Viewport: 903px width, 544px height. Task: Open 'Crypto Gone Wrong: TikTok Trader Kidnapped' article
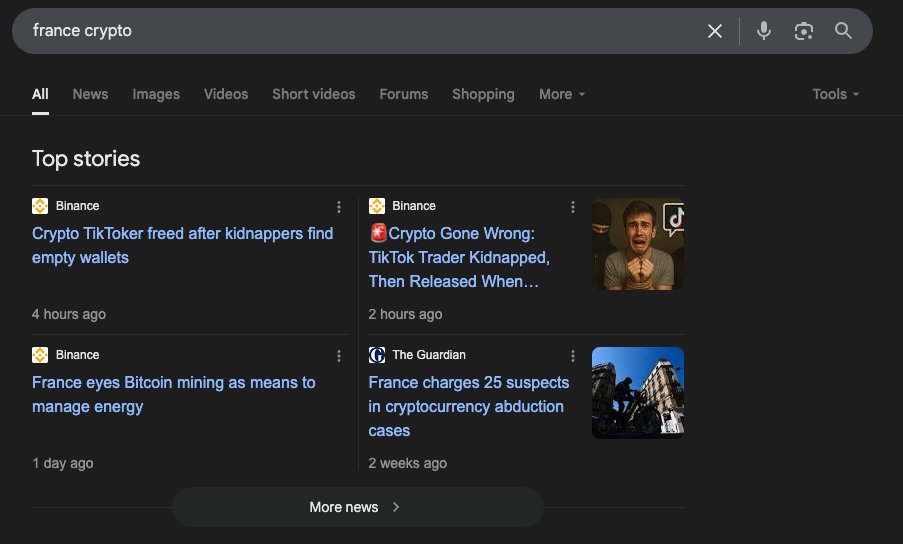click(459, 257)
